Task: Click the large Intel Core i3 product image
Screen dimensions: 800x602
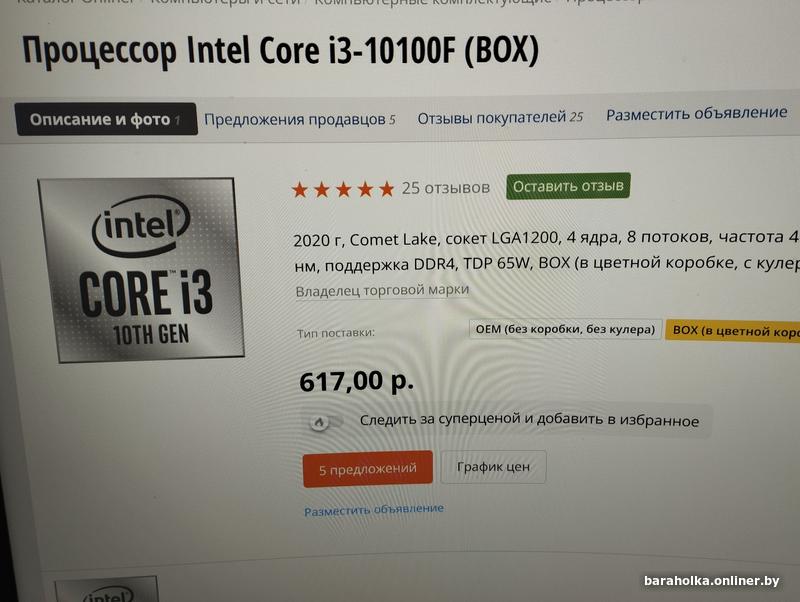Action: click(x=141, y=270)
